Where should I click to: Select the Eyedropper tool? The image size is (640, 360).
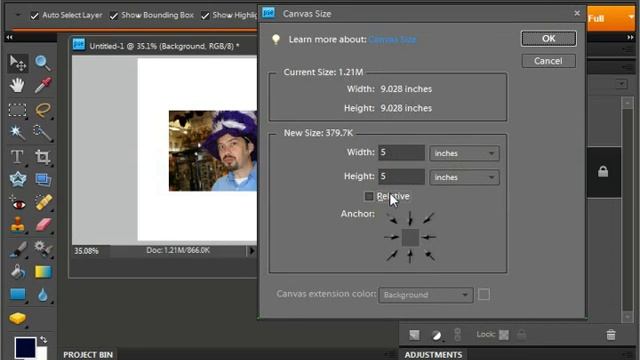coord(42,85)
